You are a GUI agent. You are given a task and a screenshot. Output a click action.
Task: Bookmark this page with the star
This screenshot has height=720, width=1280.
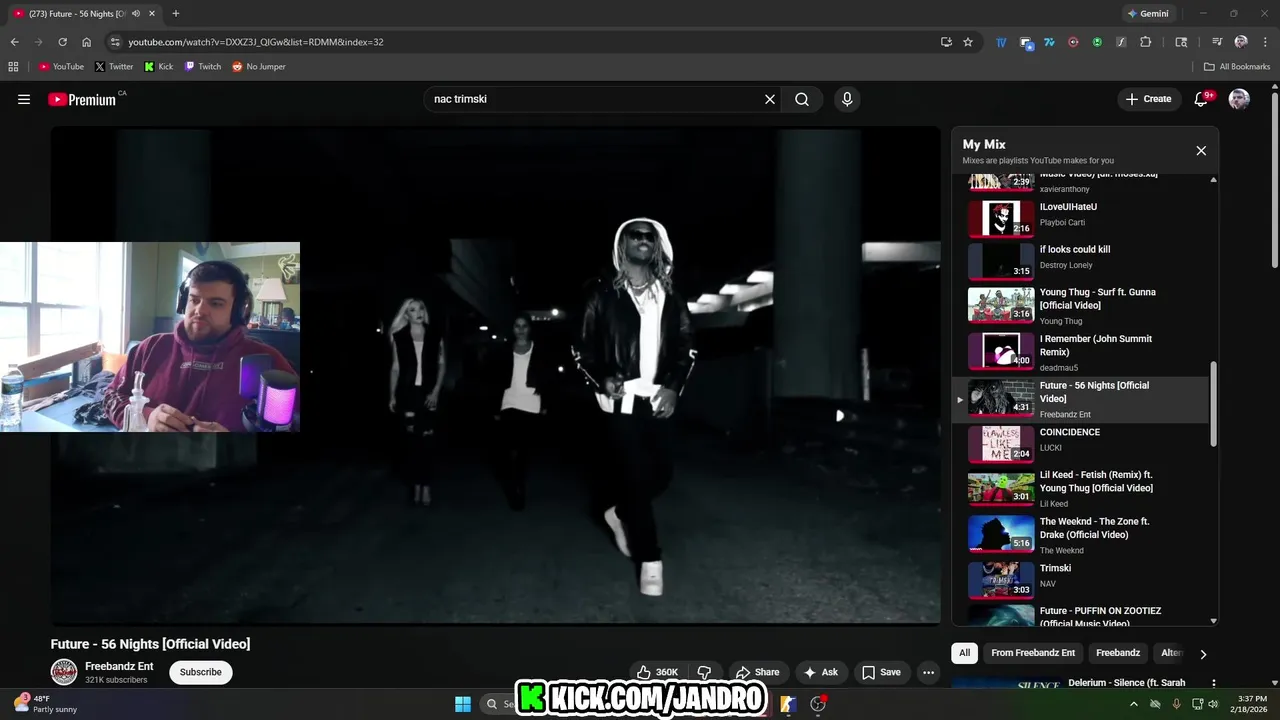[968, 42]
